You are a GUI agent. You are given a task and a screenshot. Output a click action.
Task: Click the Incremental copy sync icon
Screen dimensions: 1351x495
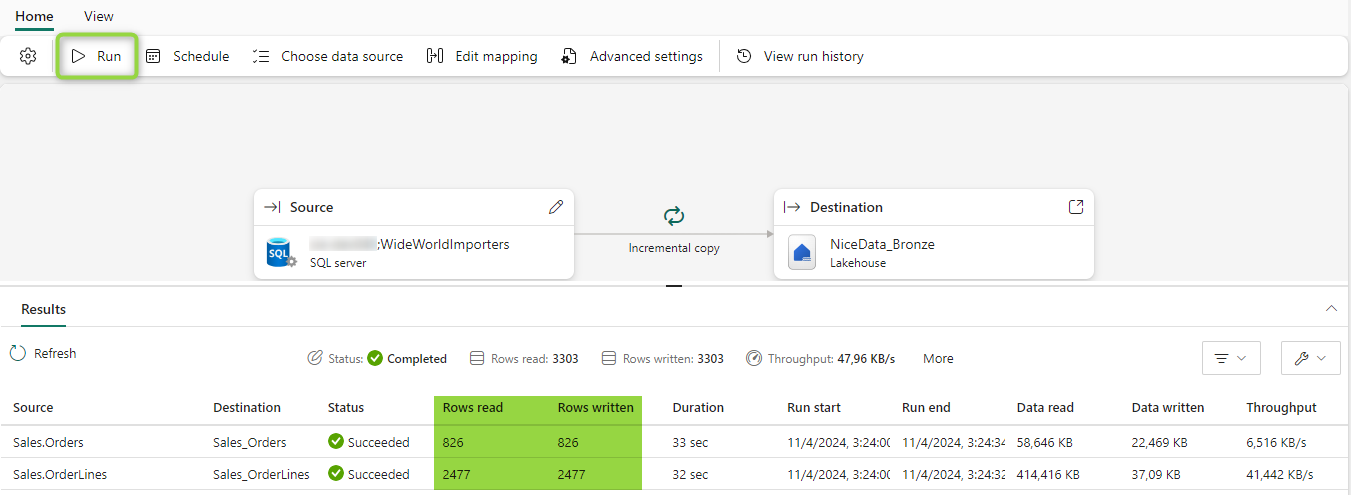674,216
